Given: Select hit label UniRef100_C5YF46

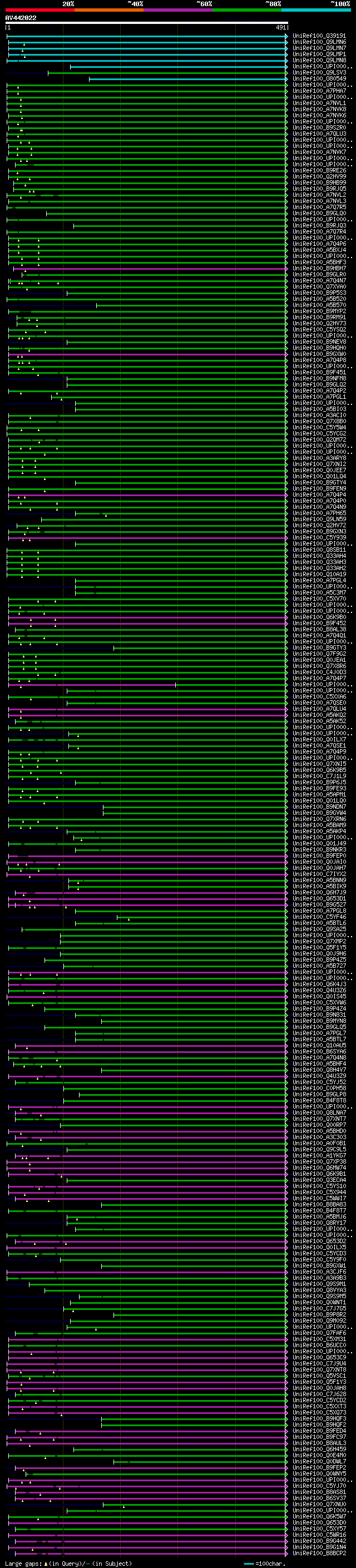Looking at the screenshot, I should pyautogui.click(x=319, y=917).
